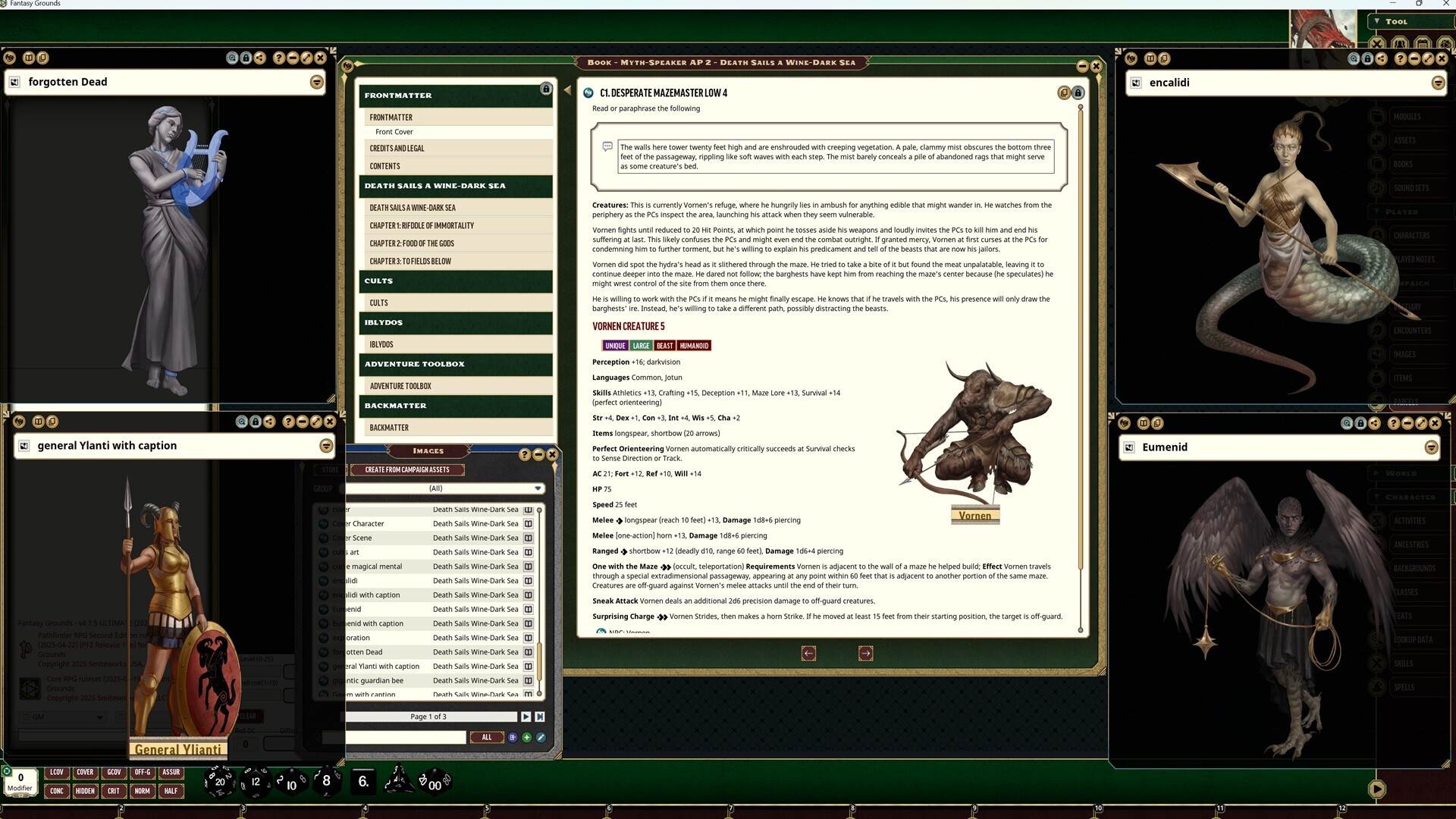Toggle the lock on the Desperate Mazemaster page
1456x819 pixels.
point(1078,93)
